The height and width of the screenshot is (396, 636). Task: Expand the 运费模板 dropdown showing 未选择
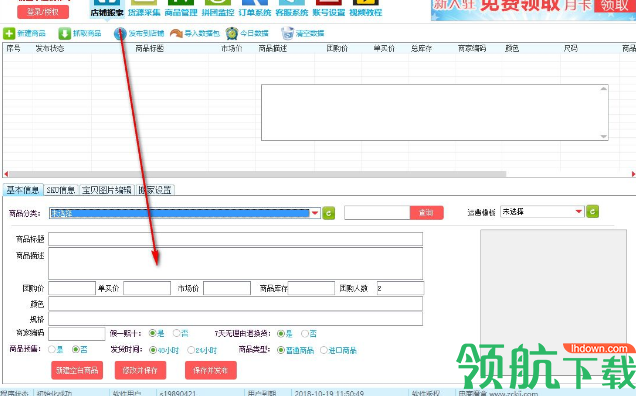[x=579, y=211]
